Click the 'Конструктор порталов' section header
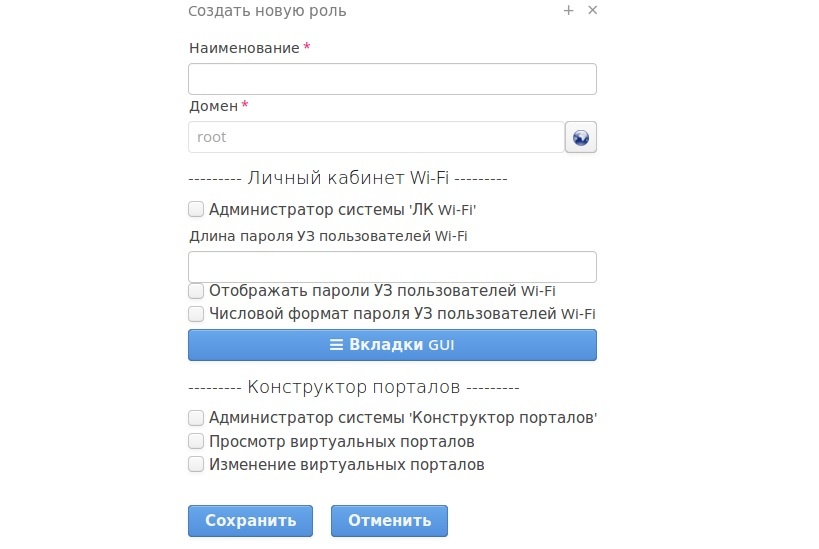The image size is (819, 549). tap(353, 386)
